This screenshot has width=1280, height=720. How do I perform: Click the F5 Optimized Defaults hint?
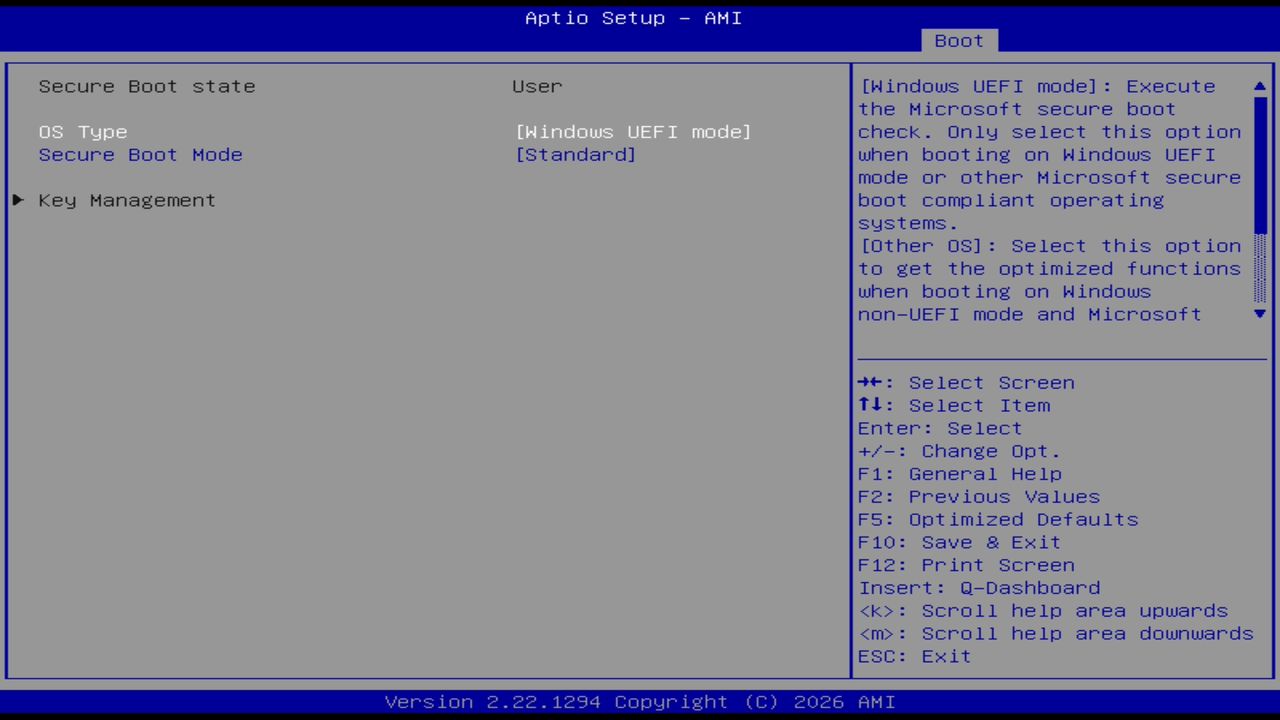pyautogui.click(x=997, y=519)
